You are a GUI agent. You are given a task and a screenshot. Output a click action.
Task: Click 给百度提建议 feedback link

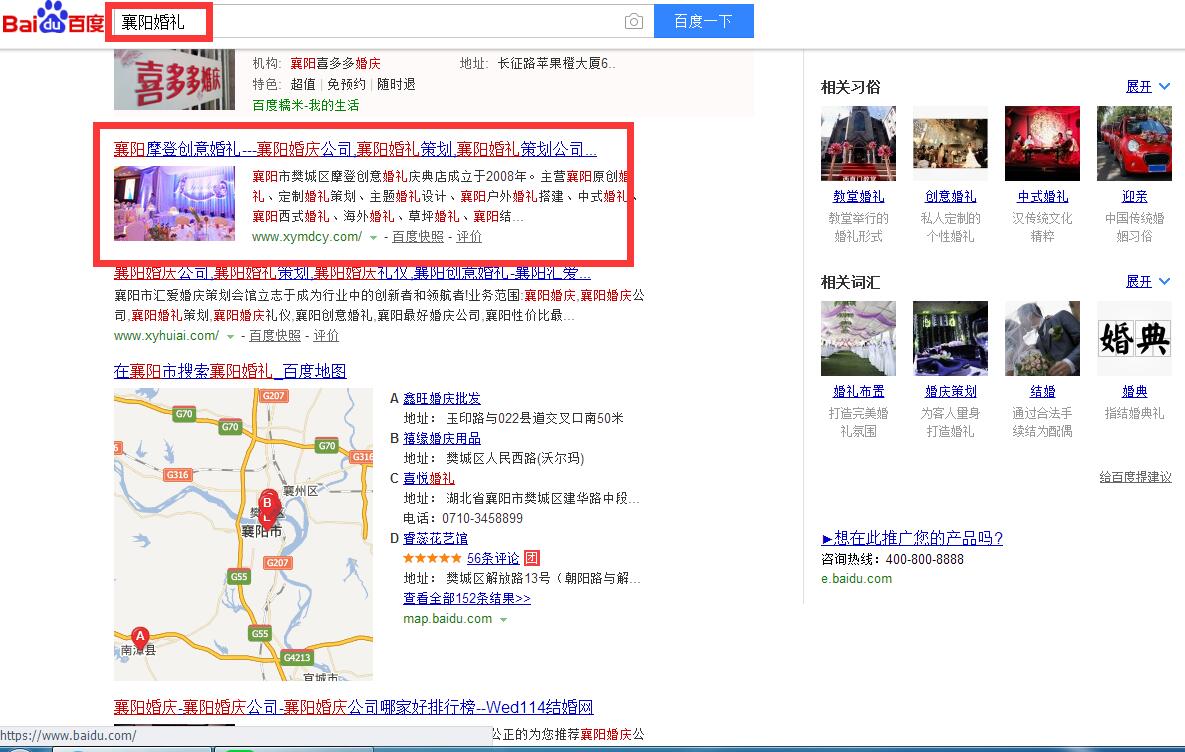[x=1135, y=477]
